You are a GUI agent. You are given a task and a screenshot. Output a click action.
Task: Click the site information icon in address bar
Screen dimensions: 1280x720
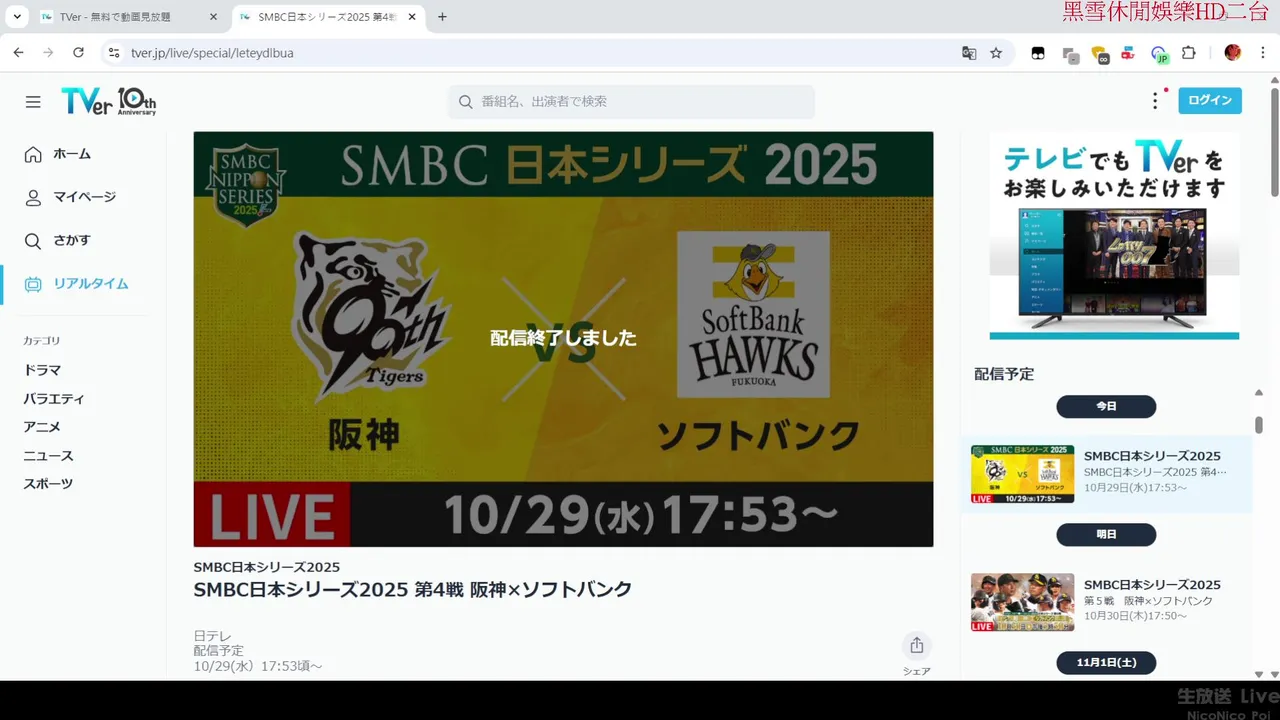[114, 53]
